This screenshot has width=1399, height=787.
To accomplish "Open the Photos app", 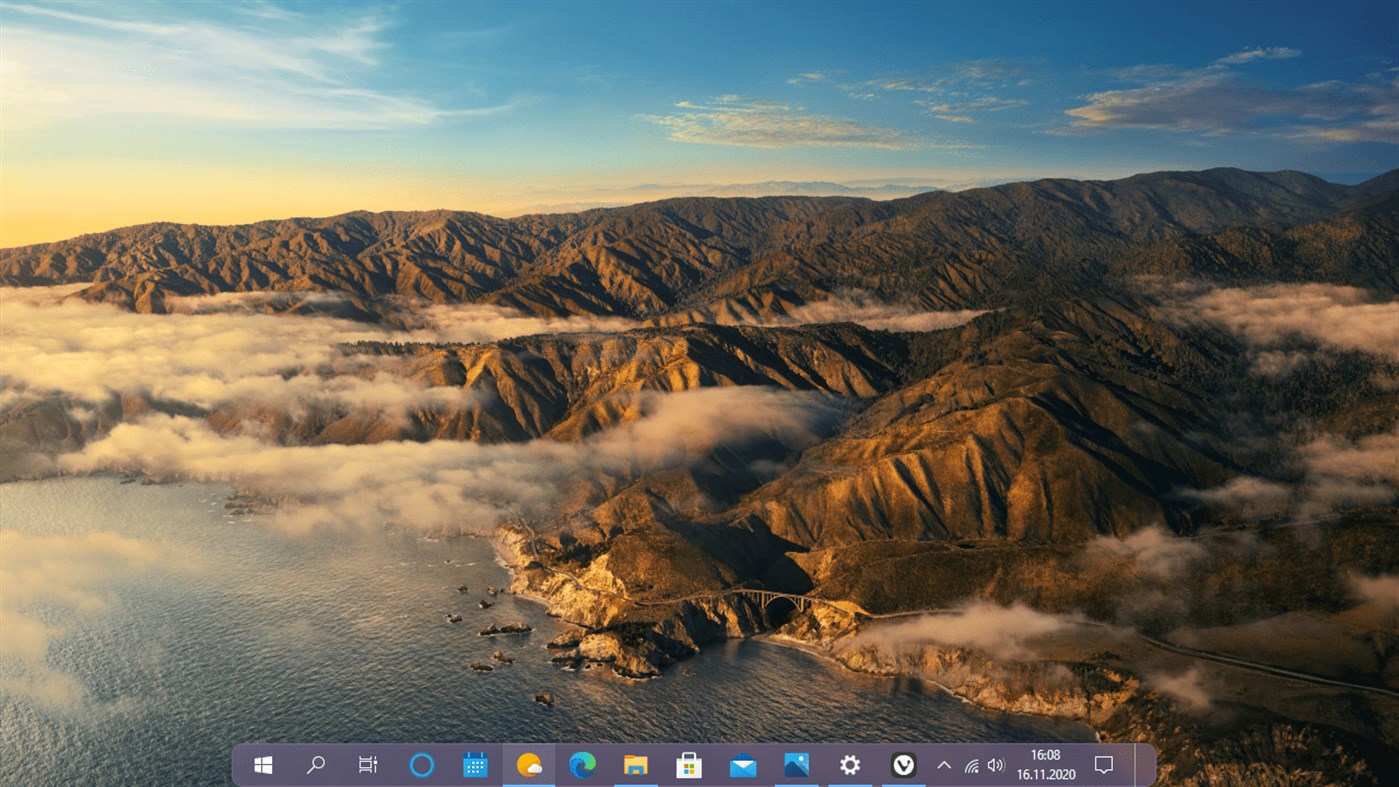I will (795, 764).
